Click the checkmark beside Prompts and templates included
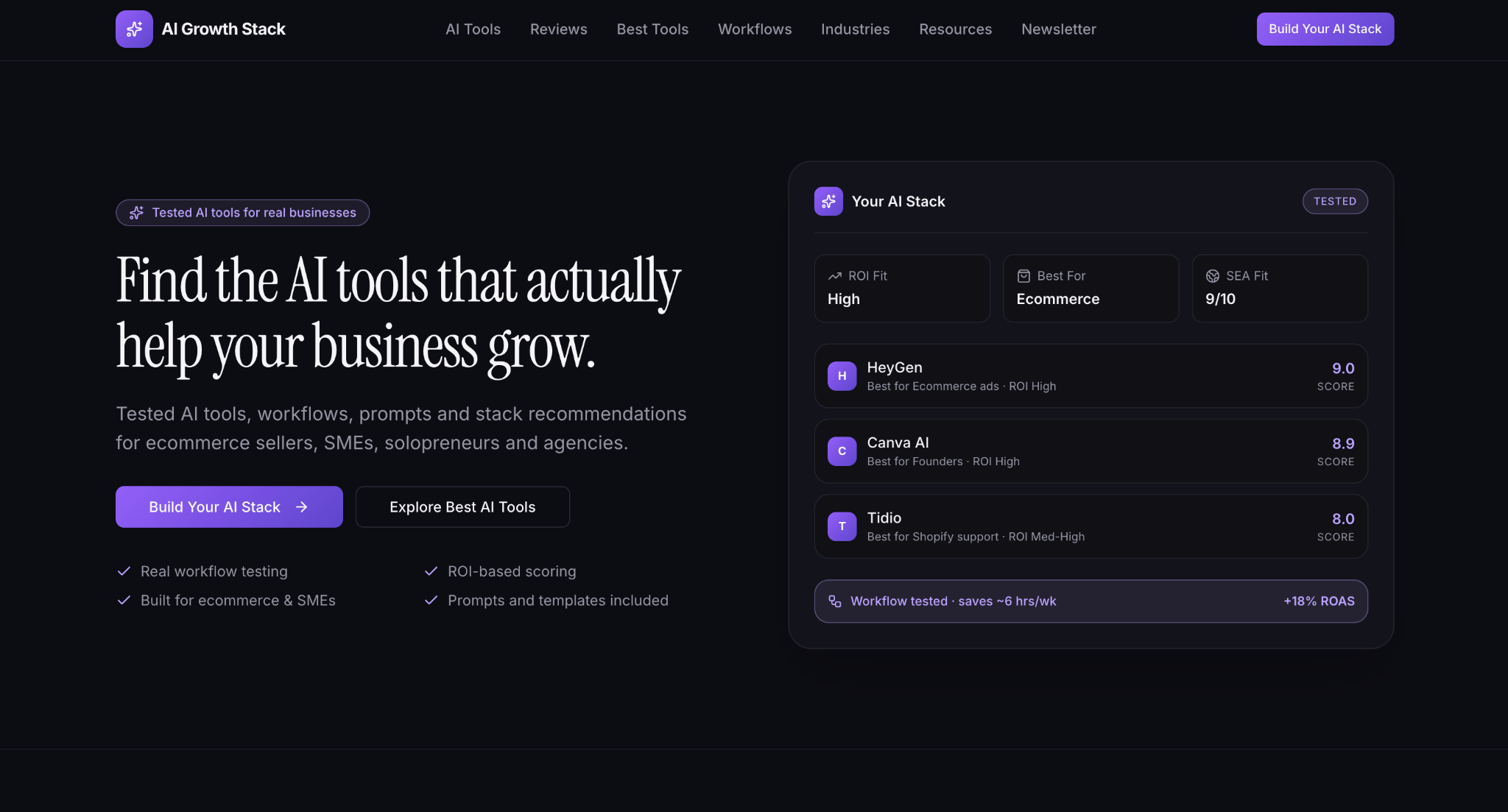1508x812 pixels. pos(431,600)
